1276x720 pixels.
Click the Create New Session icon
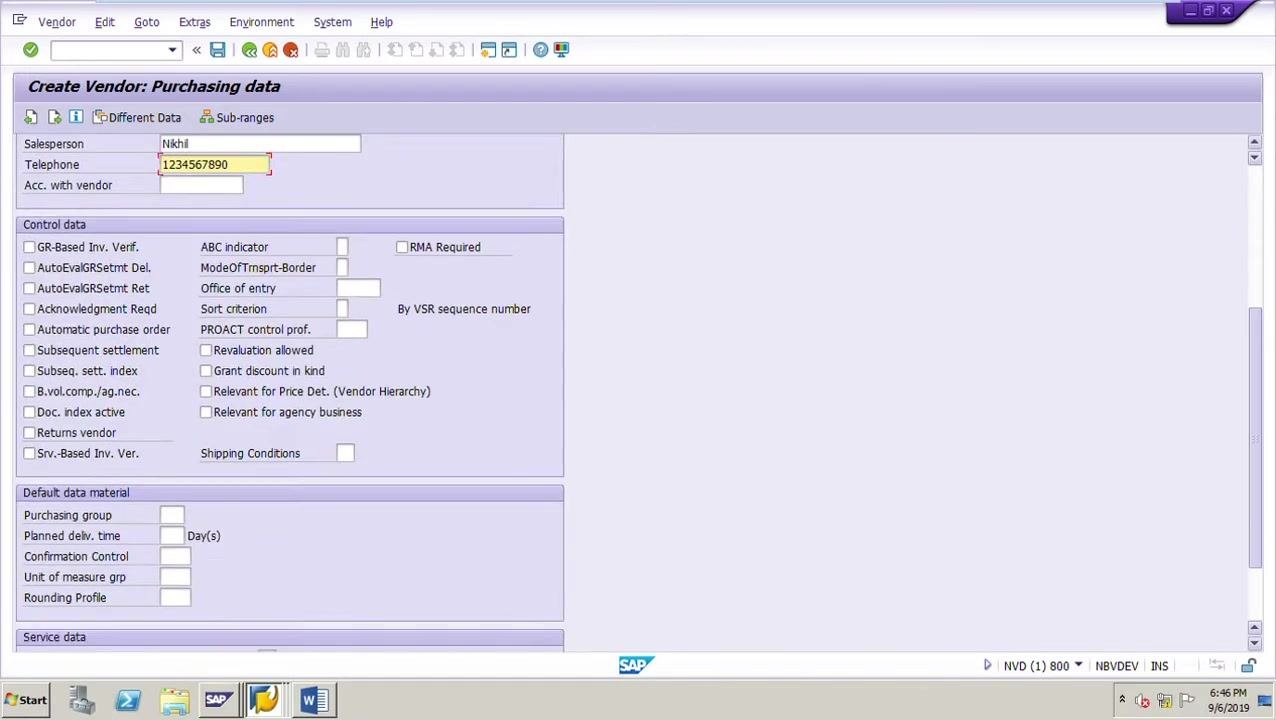pyautogui.click(x=488, y=50)
